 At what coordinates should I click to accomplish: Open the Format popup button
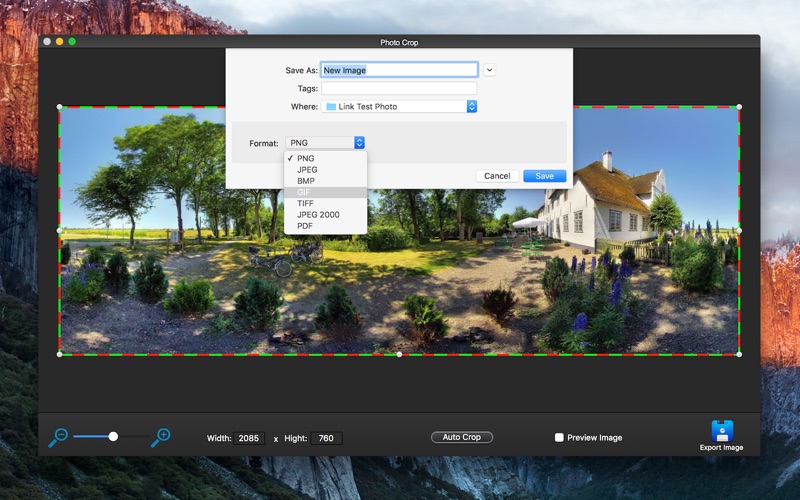click(x=325, y=143)
